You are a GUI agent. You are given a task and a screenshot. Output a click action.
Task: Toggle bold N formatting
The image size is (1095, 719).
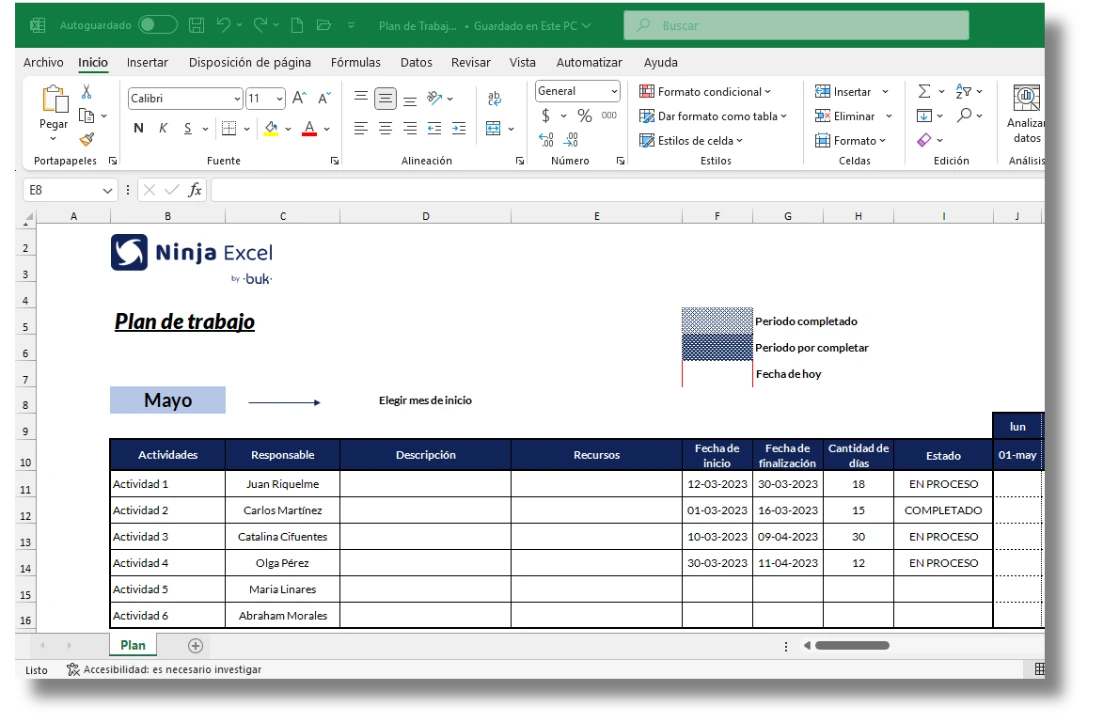[x=138, y=128]
